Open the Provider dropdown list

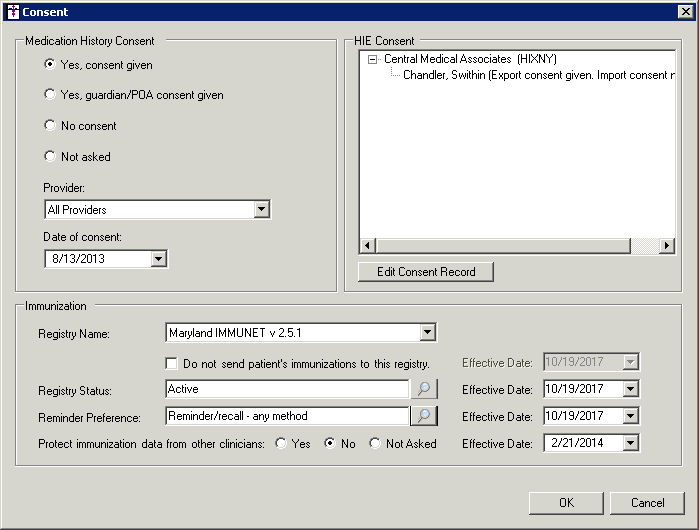(261, 210)
